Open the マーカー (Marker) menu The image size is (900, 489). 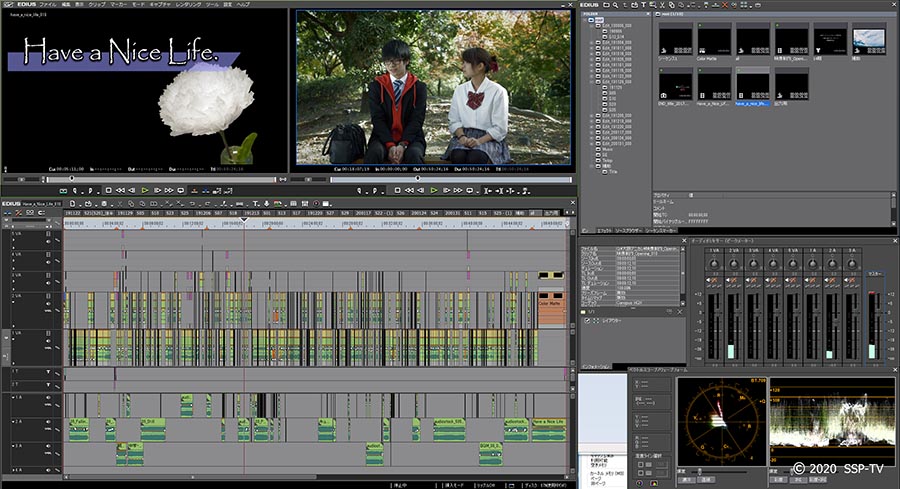(x=118, y=4)
